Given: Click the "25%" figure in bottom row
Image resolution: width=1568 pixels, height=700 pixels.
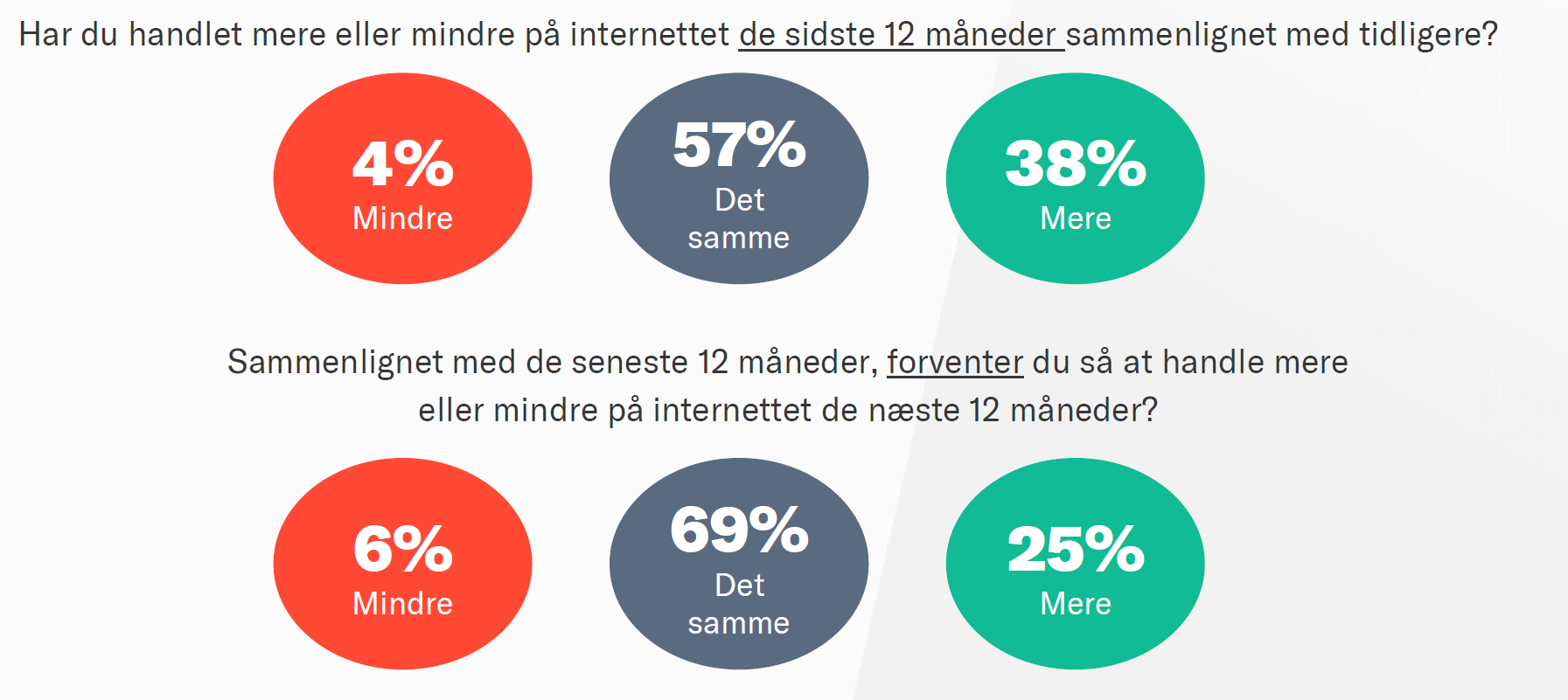Looking at the screenshot, I should click(1075, 549).
